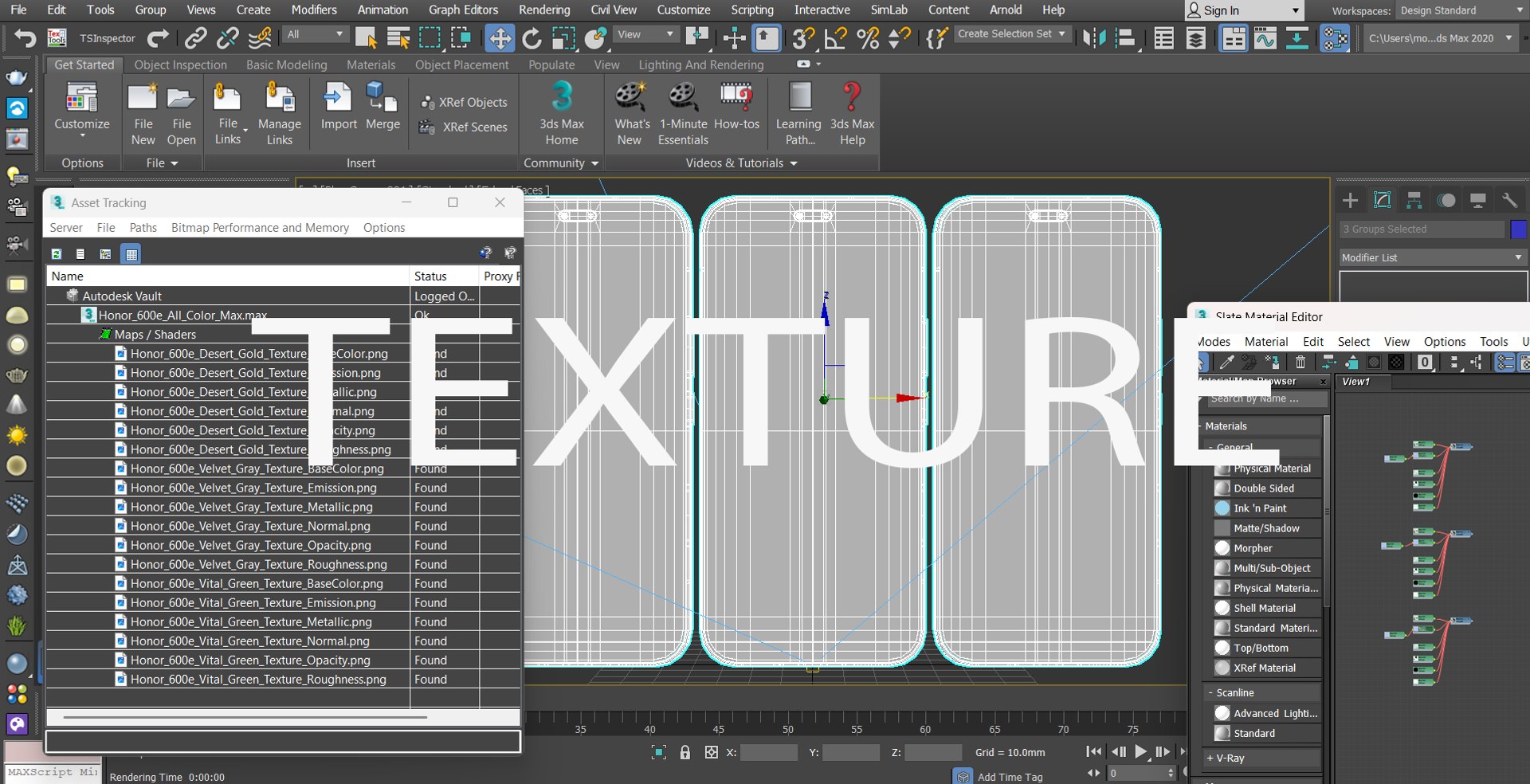This screenshot has width=1530, height=784.
Task: Click the XRef Scenes button
Action: coord(464,127)
